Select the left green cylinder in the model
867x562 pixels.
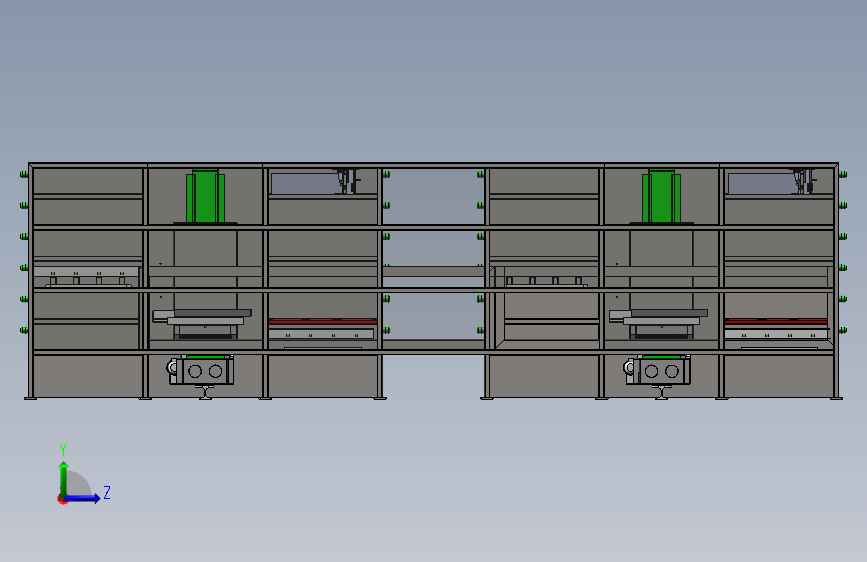pyautogui.click(x=205, y=196)
